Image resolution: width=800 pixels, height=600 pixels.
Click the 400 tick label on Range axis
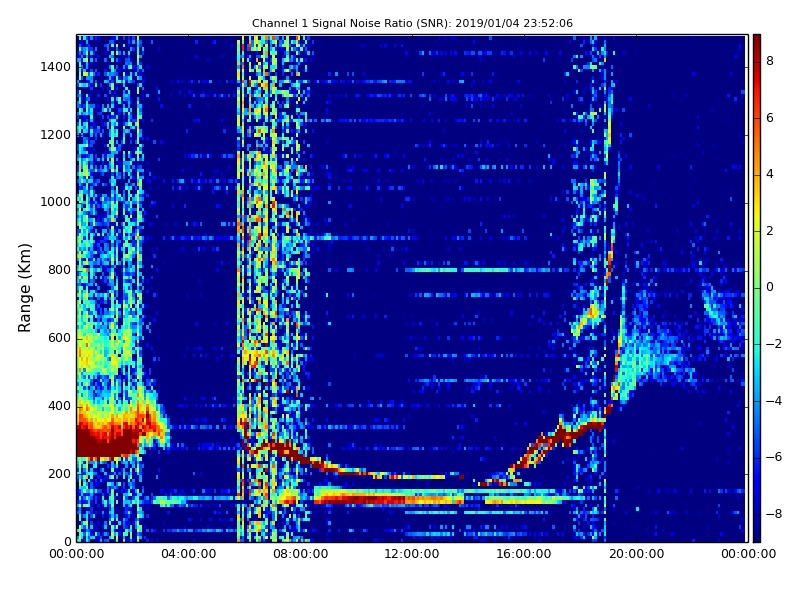coord(60,406)
